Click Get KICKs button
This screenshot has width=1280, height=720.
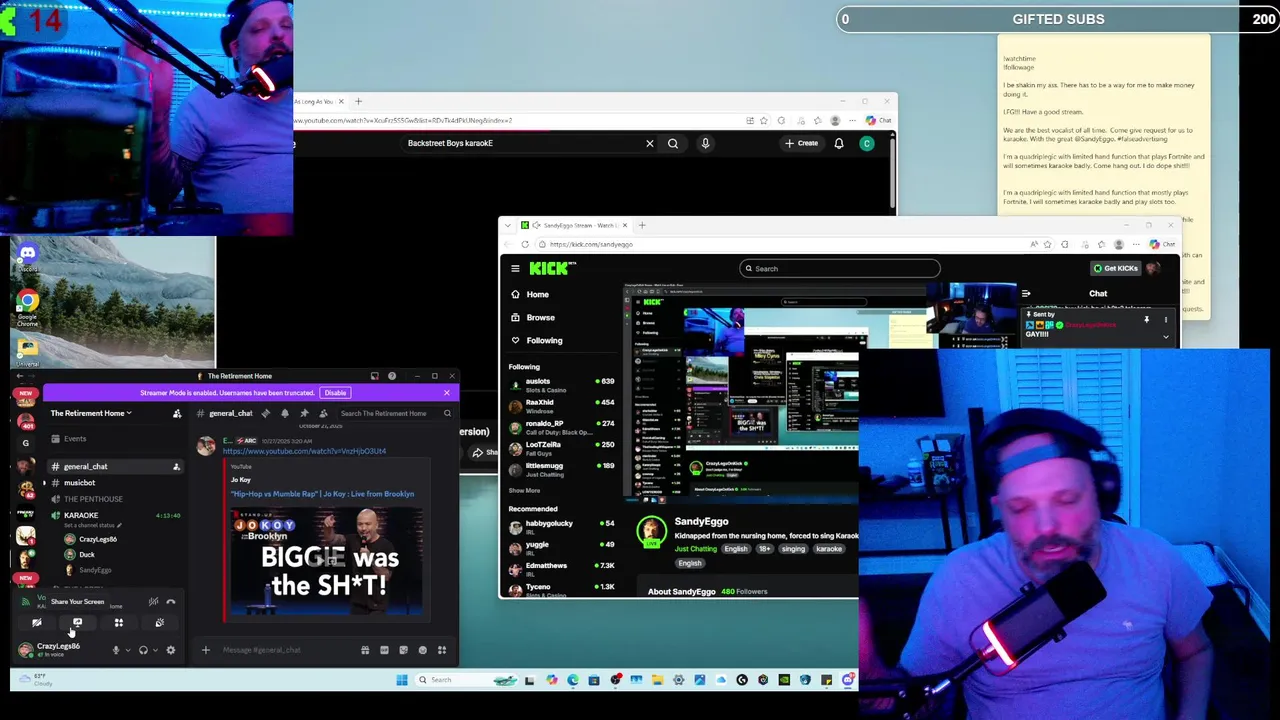click(x=1116, y=268)
